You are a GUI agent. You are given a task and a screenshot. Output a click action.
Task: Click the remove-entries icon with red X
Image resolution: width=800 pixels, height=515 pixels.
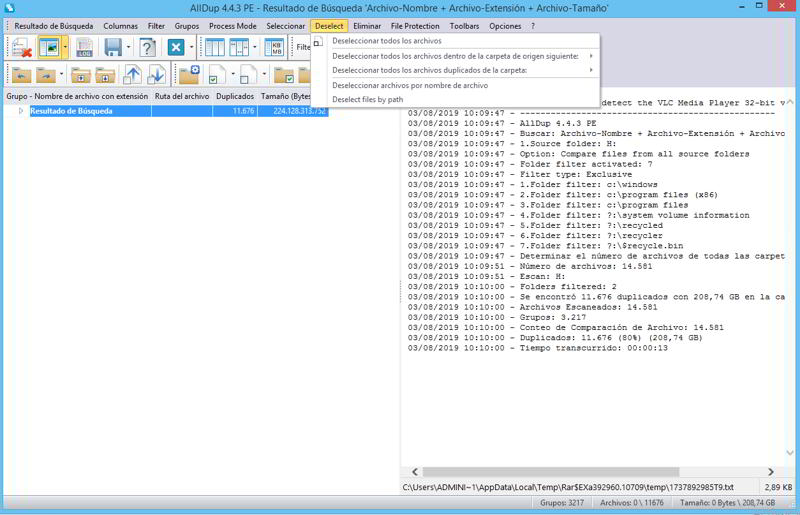pyautogui.click(x=20, y=48)
